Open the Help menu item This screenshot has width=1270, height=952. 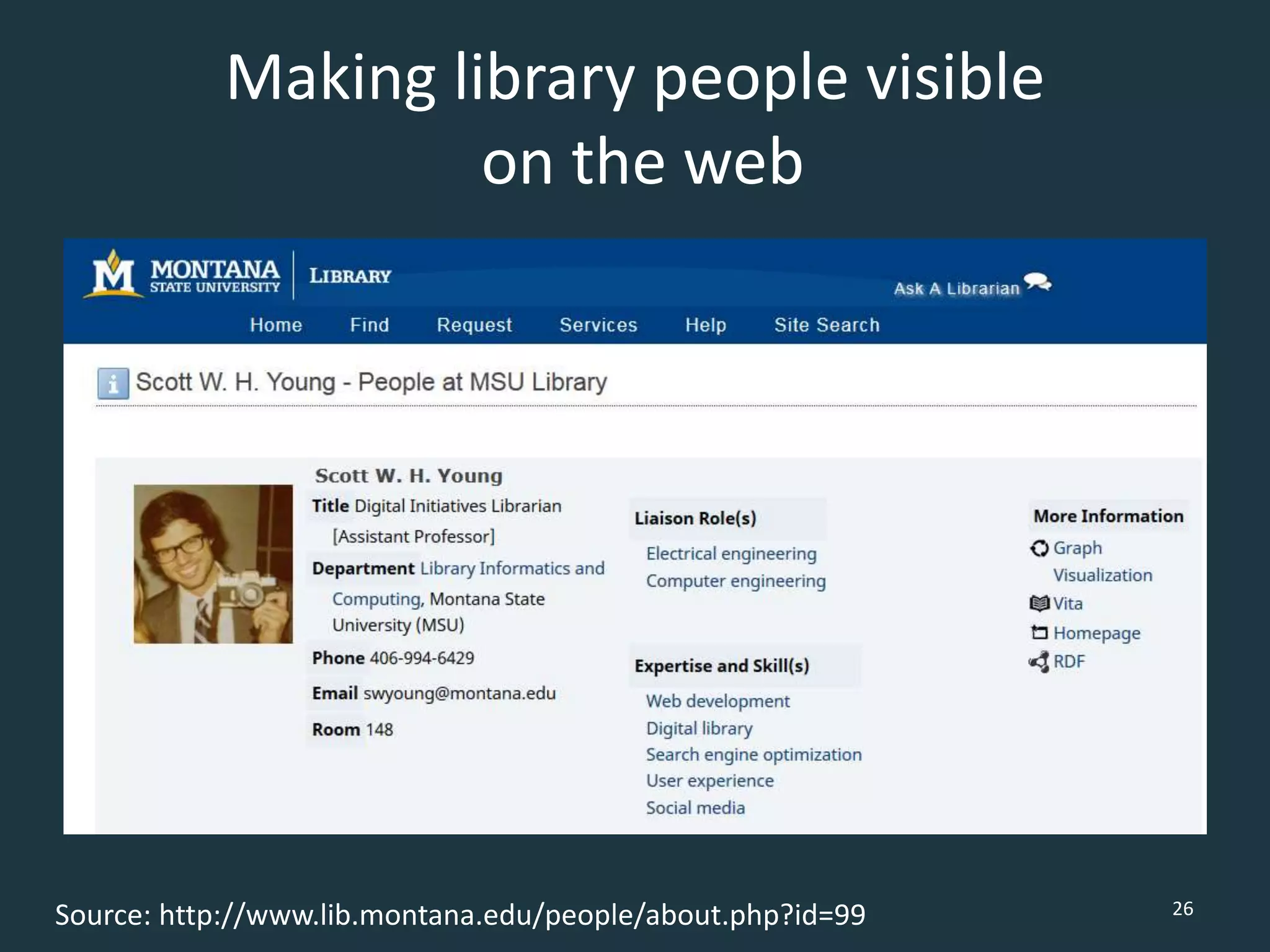[x=706, y=325]
